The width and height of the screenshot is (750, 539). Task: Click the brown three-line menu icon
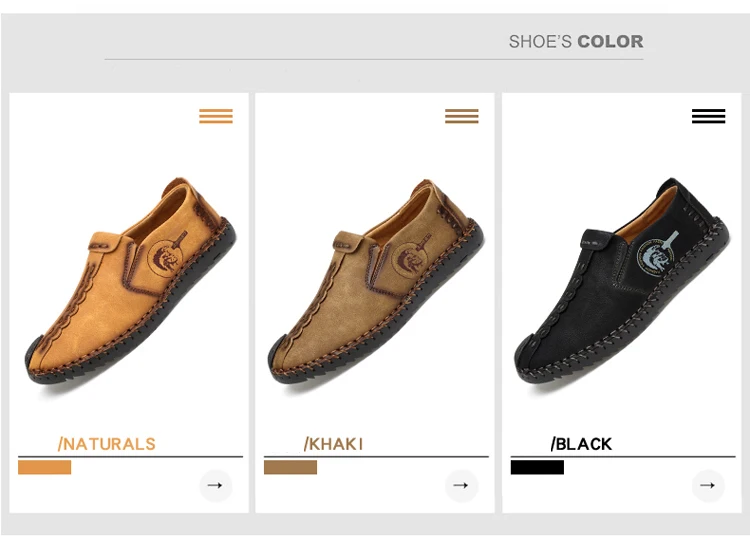(x=462, y=117)
